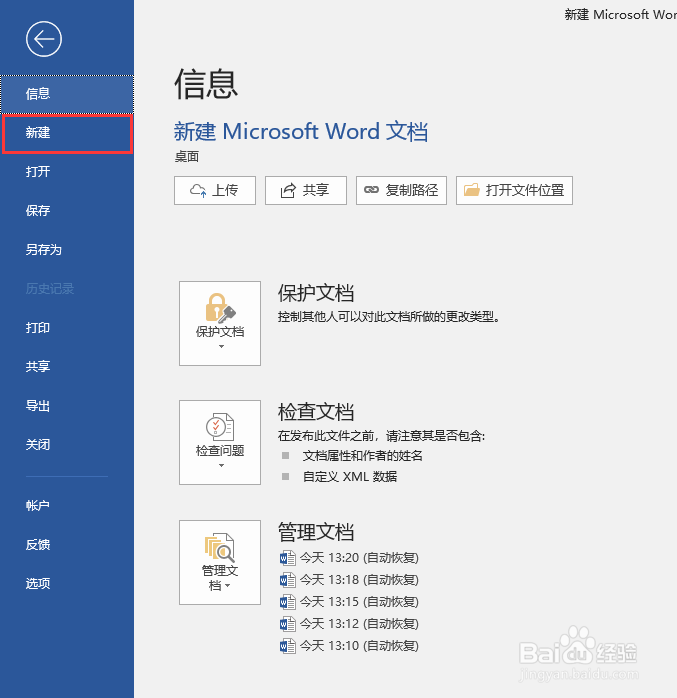This screenshot has width=677, height=698.
Task: Select 导出 in the sidebar
Action: click(67, 406)
